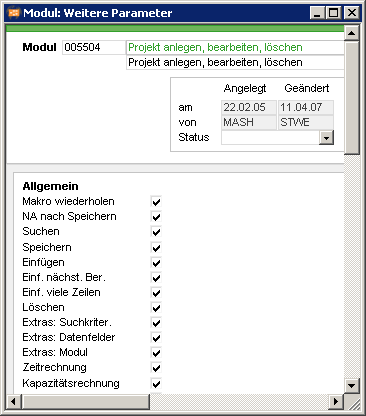Image resolution: width=366 pixels, height=416 pixels.
Task: Click the vertical scrollbar down arrow
Action: click(352, 386)
